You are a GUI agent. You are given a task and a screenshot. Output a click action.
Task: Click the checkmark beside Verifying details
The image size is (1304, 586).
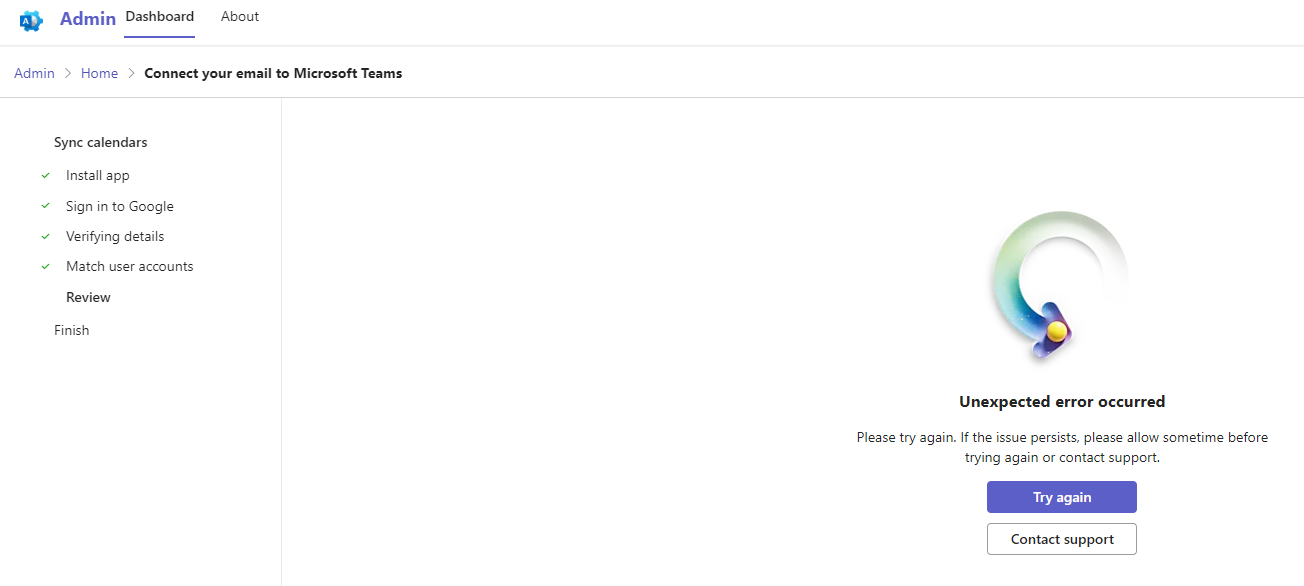pos(46,237)
